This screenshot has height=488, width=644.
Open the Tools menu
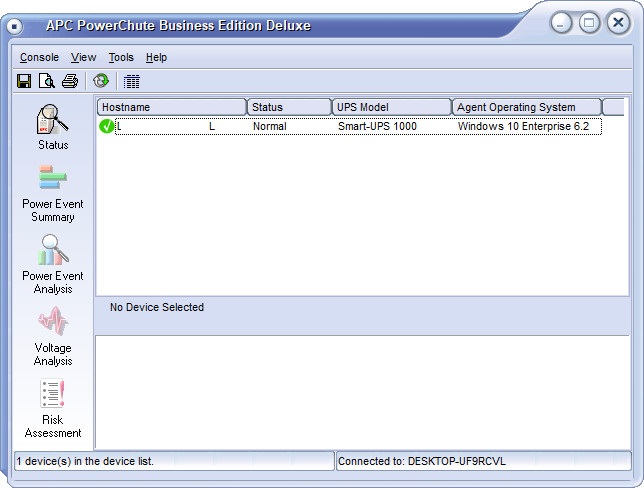pyautogui.click(x=121, y=58)
